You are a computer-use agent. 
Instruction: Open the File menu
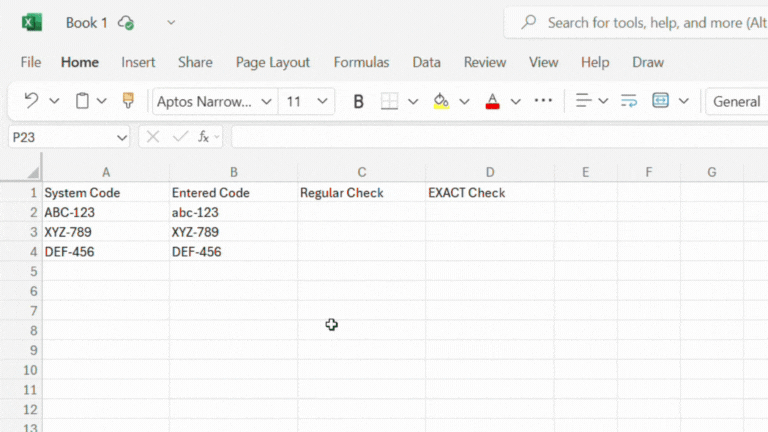pyautogui.click(x=31, y=62)
